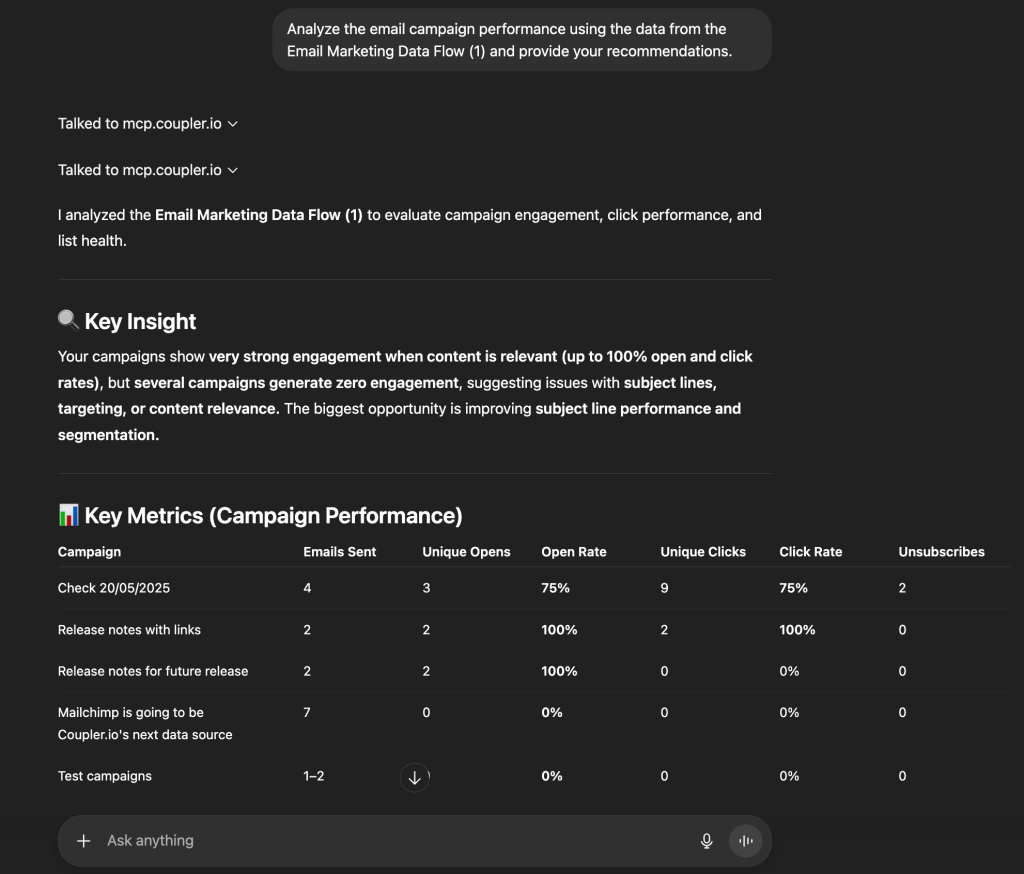Select the 'Release notes with links' campaign cell
Screen dimensions: 1024x874
click(x=129, y=630)
